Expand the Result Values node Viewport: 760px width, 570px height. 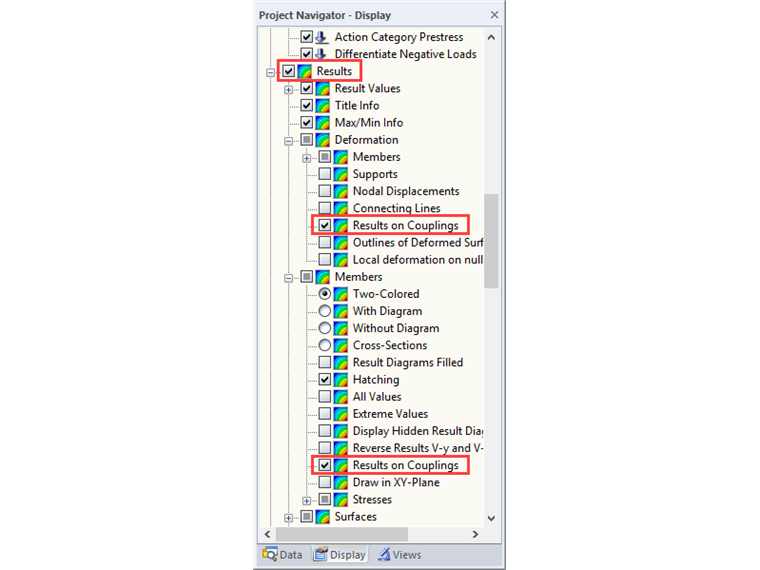pos(288,90)
